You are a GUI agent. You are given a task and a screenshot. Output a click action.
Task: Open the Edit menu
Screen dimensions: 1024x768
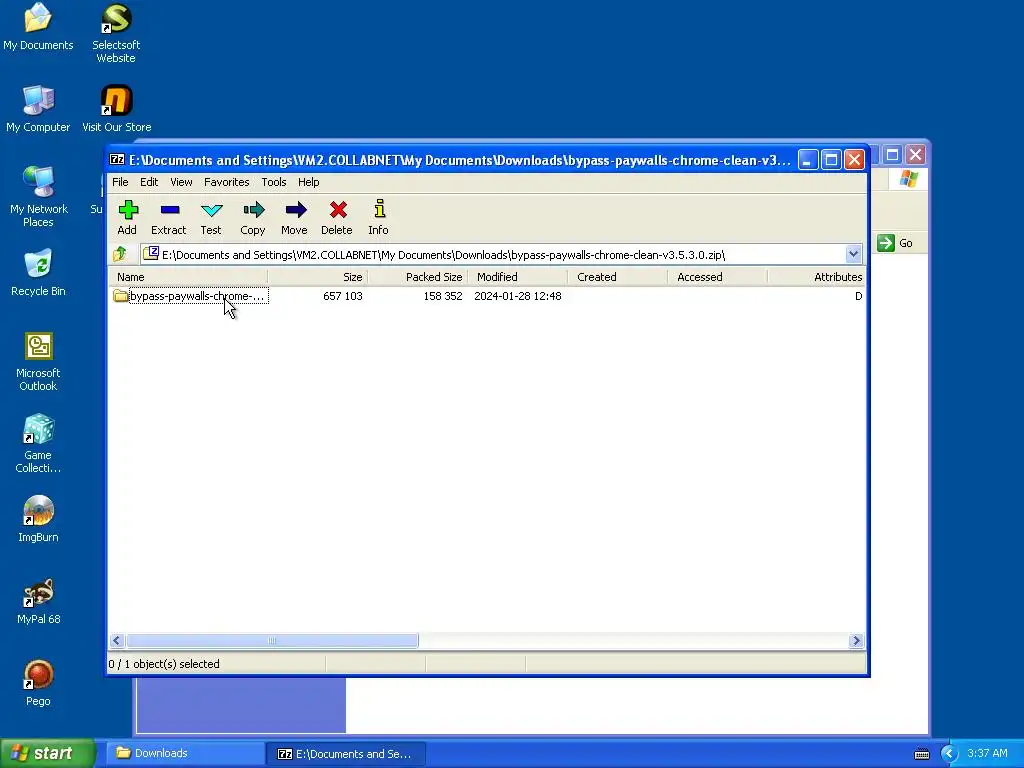pos(149,182)
